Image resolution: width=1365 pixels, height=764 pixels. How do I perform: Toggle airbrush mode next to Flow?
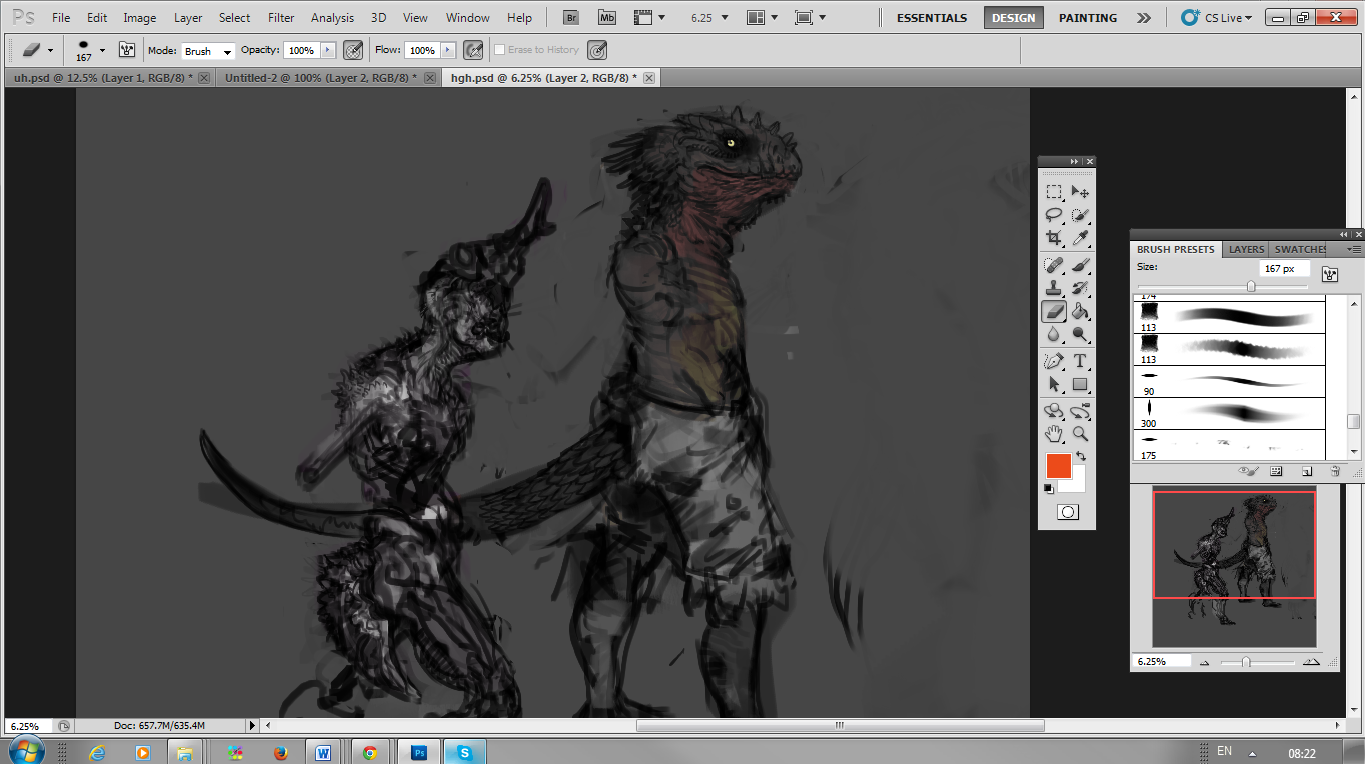click(x=475, y=50)
